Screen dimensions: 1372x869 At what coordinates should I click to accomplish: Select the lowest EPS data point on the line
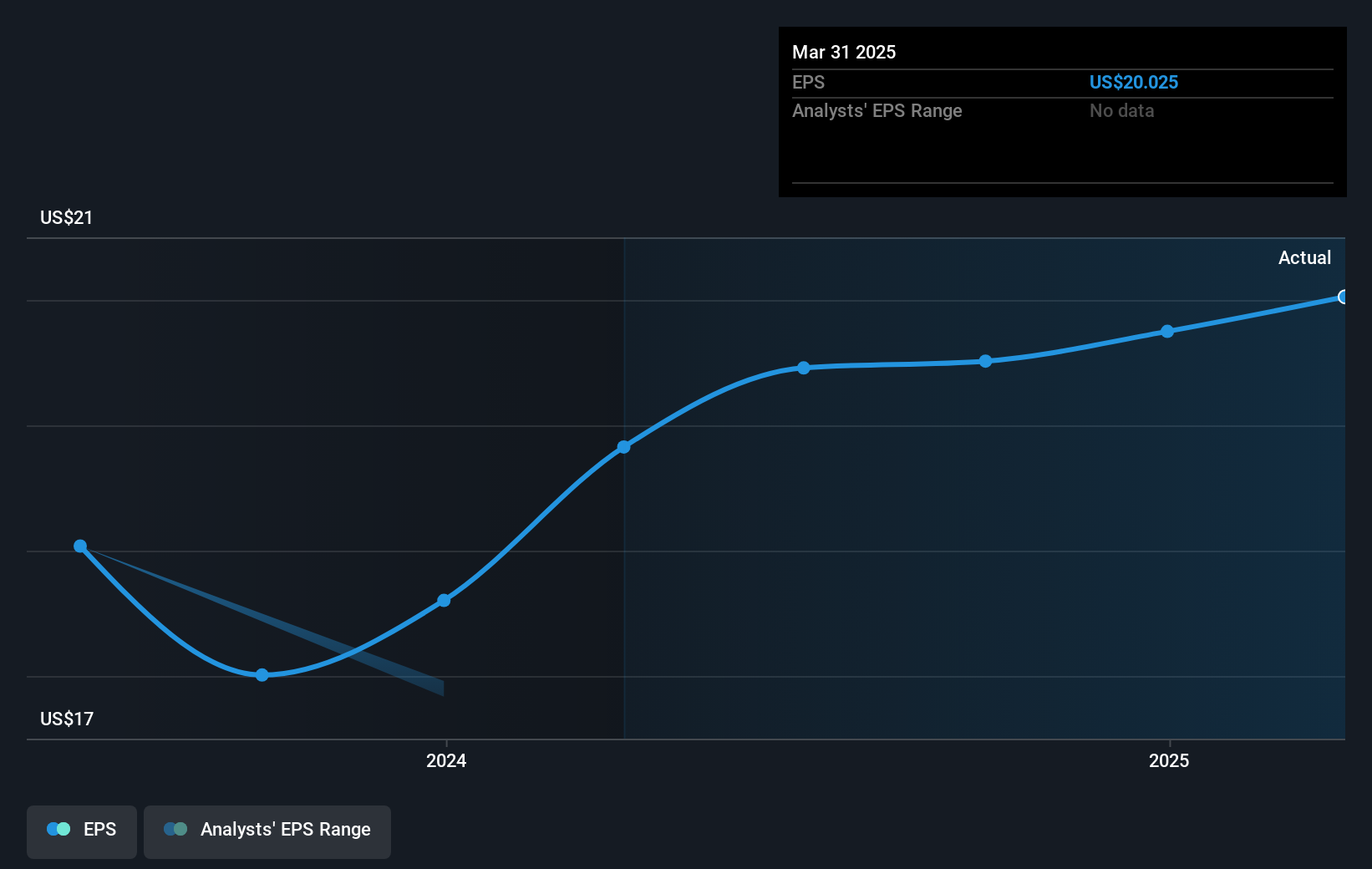point(262,674)
